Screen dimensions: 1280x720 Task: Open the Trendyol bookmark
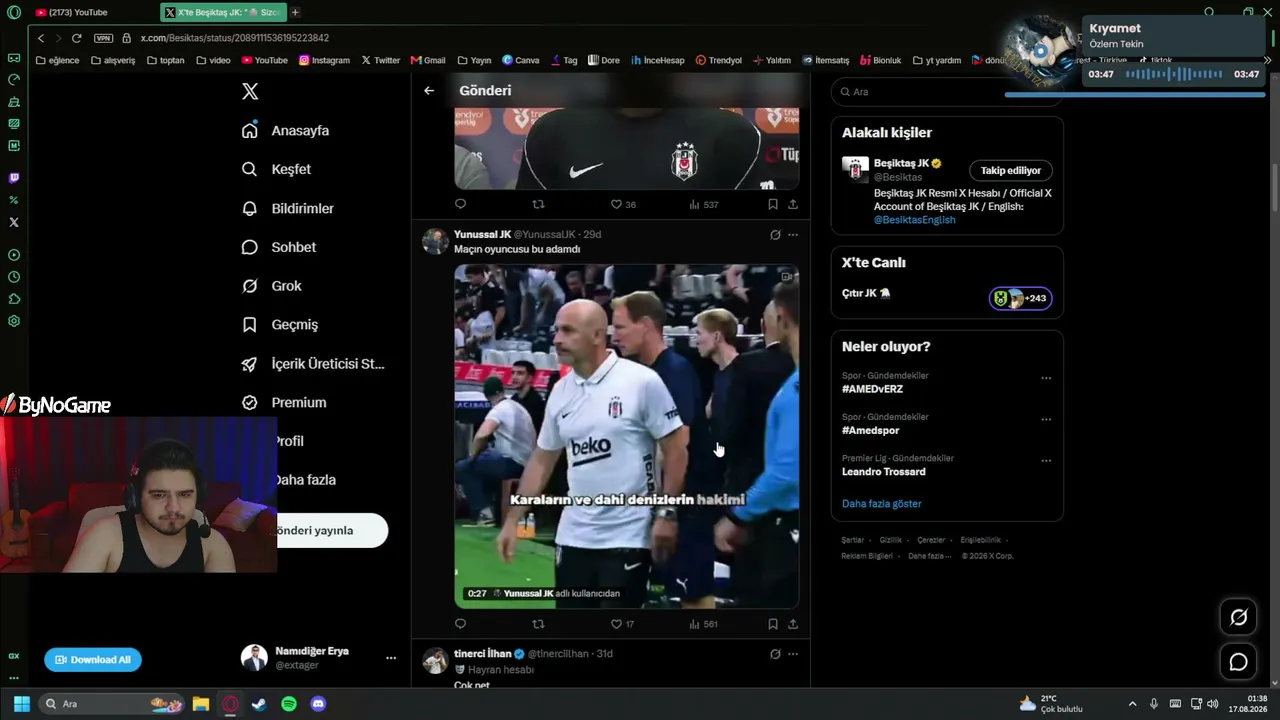coord(719,60)
